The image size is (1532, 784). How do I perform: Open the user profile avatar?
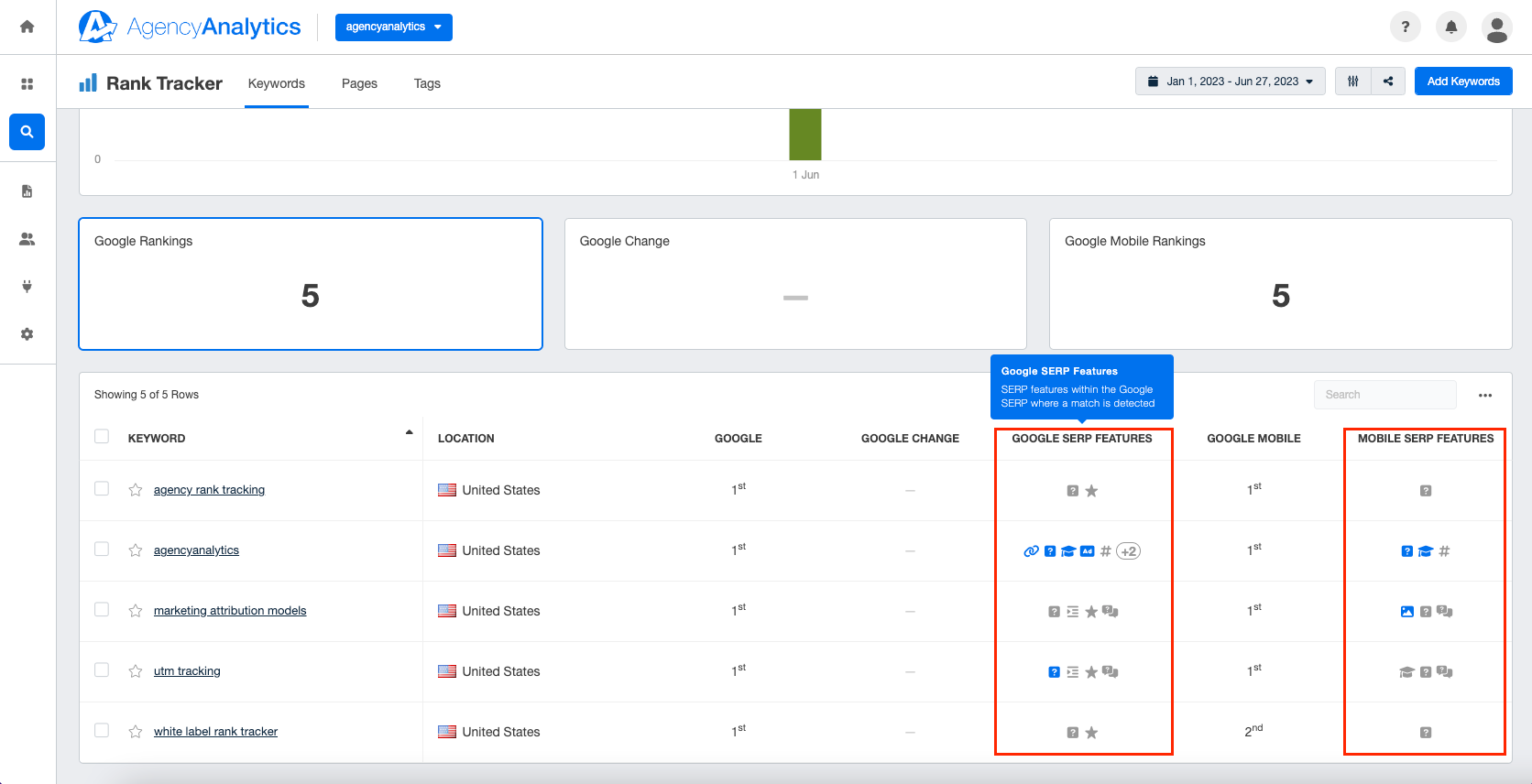pyautogui.click(x=1497, y=27)
